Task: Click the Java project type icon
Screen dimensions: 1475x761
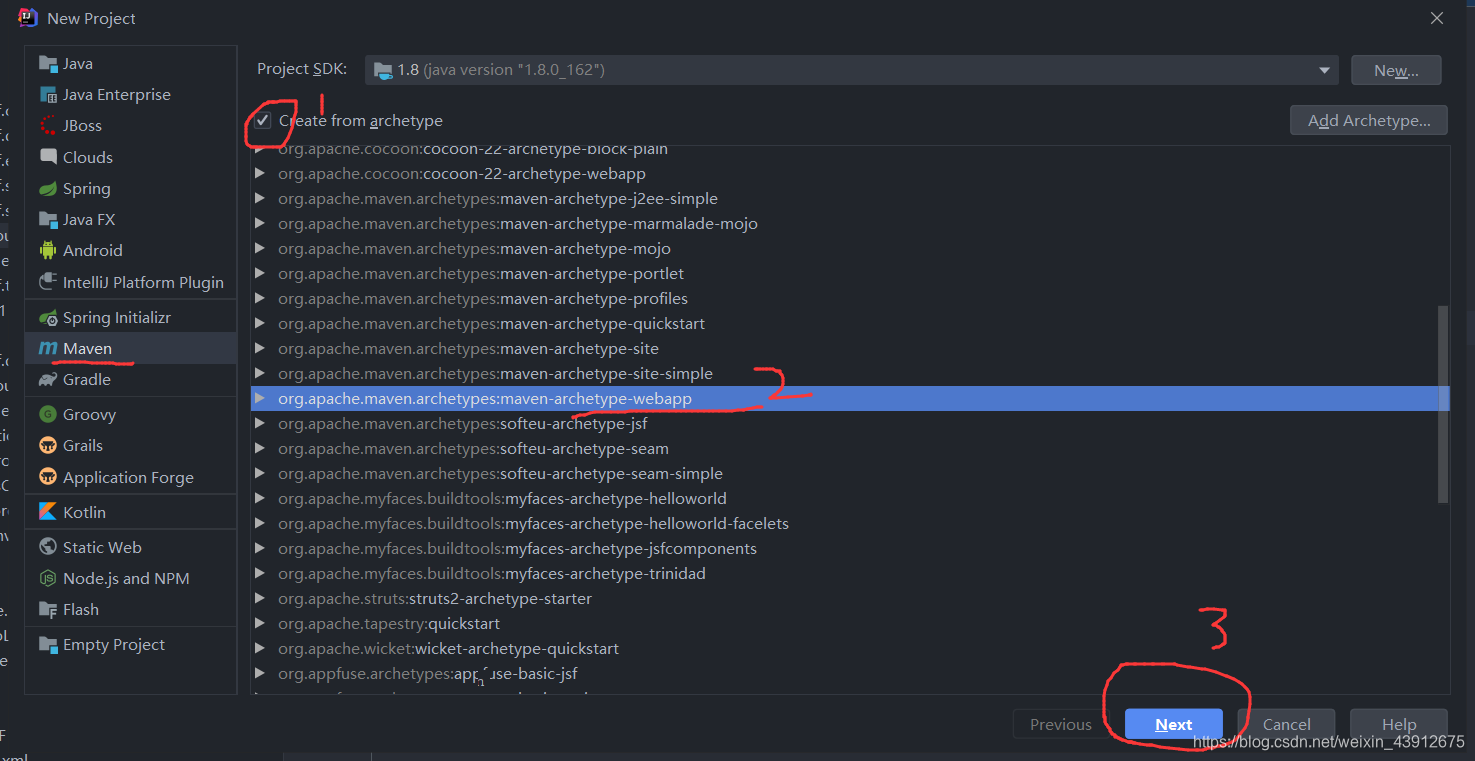Action: point(48,64)
